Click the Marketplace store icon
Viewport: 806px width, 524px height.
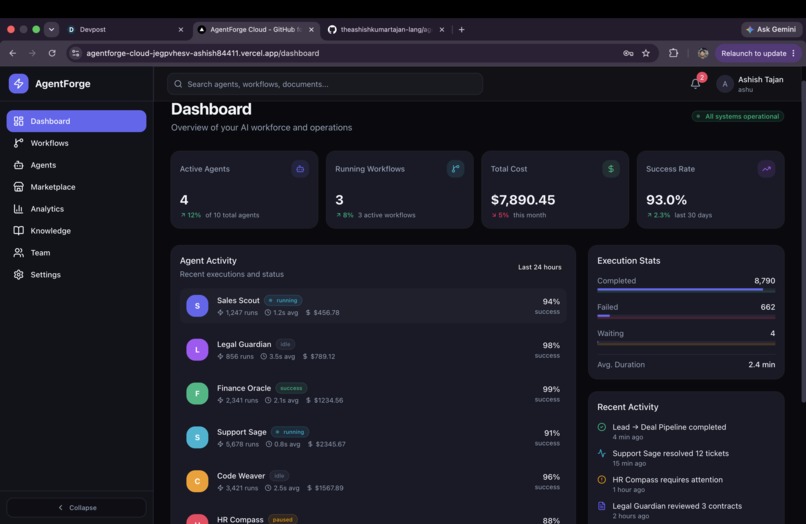point(19,187)
